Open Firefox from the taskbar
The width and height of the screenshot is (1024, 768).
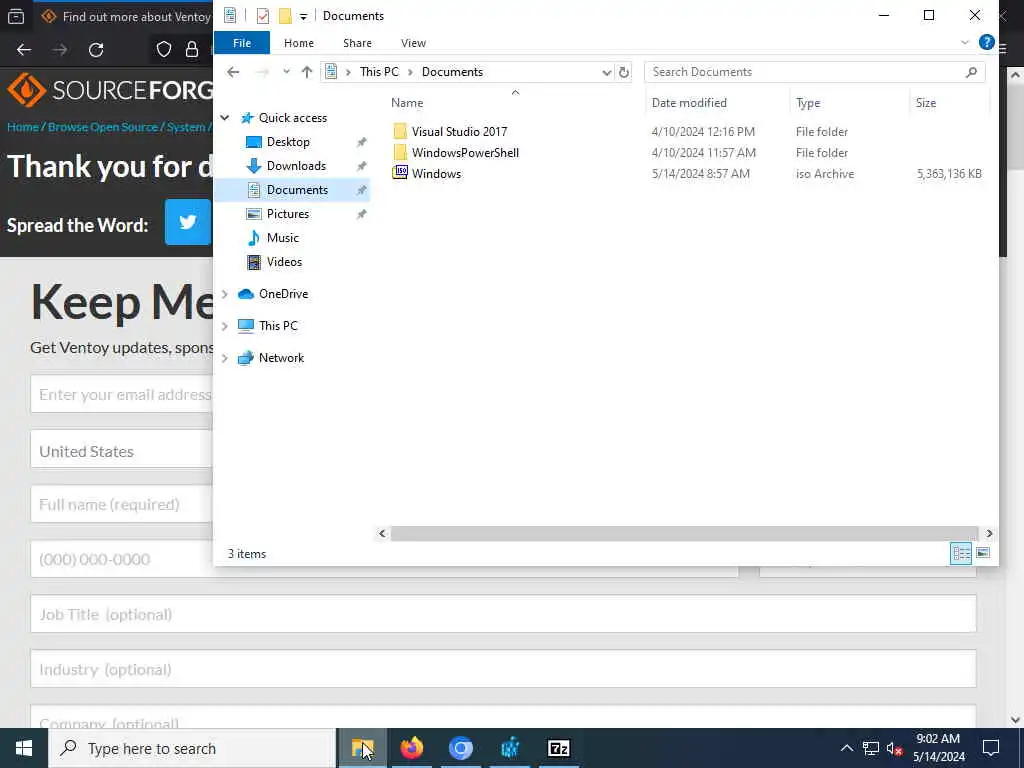(411, 748)
